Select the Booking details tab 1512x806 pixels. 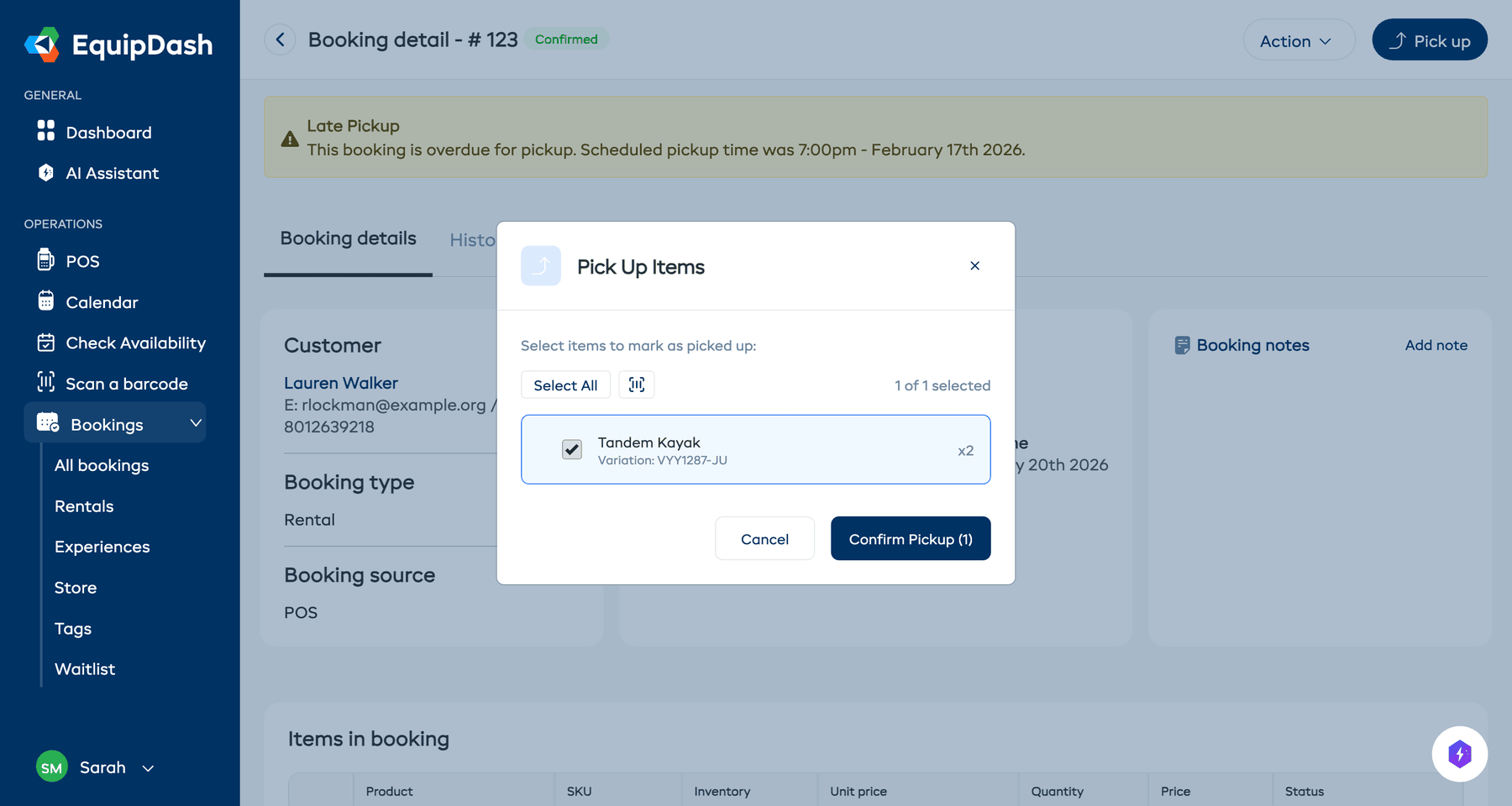(347, 238)
